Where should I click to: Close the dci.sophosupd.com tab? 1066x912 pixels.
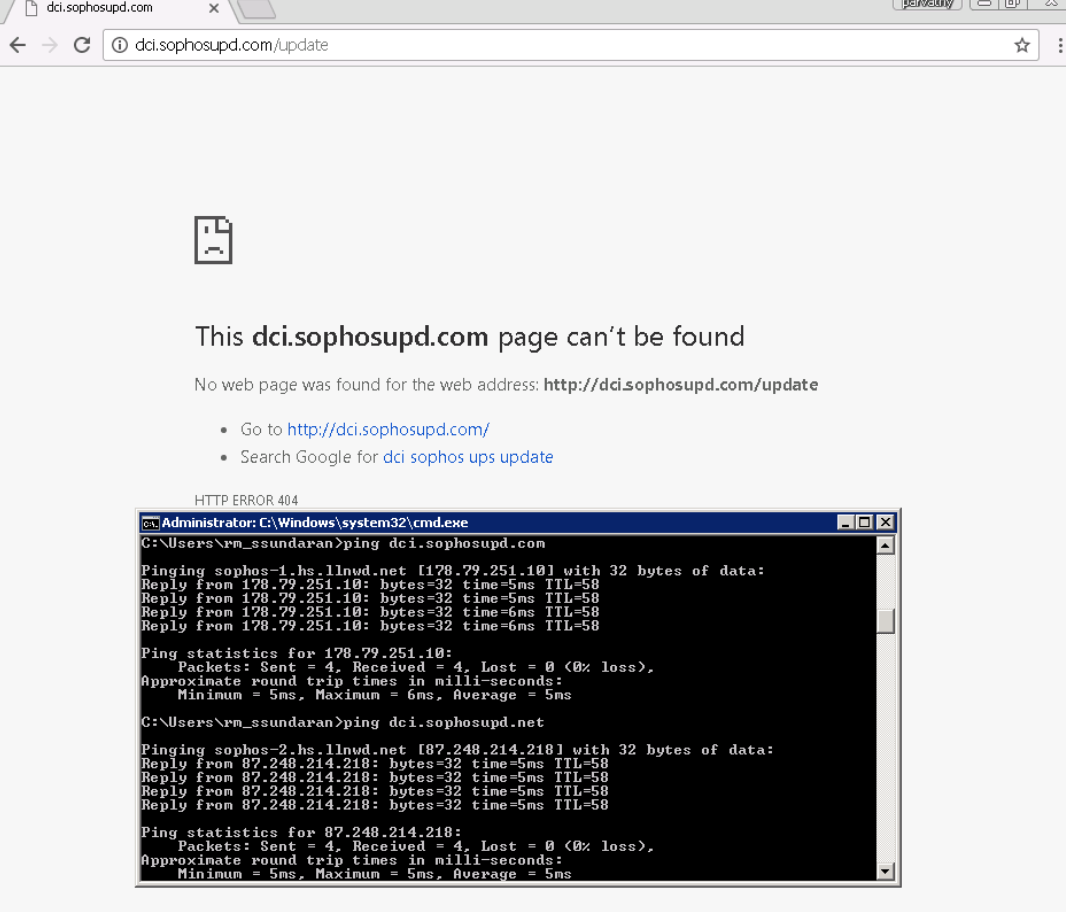[213, 8]
